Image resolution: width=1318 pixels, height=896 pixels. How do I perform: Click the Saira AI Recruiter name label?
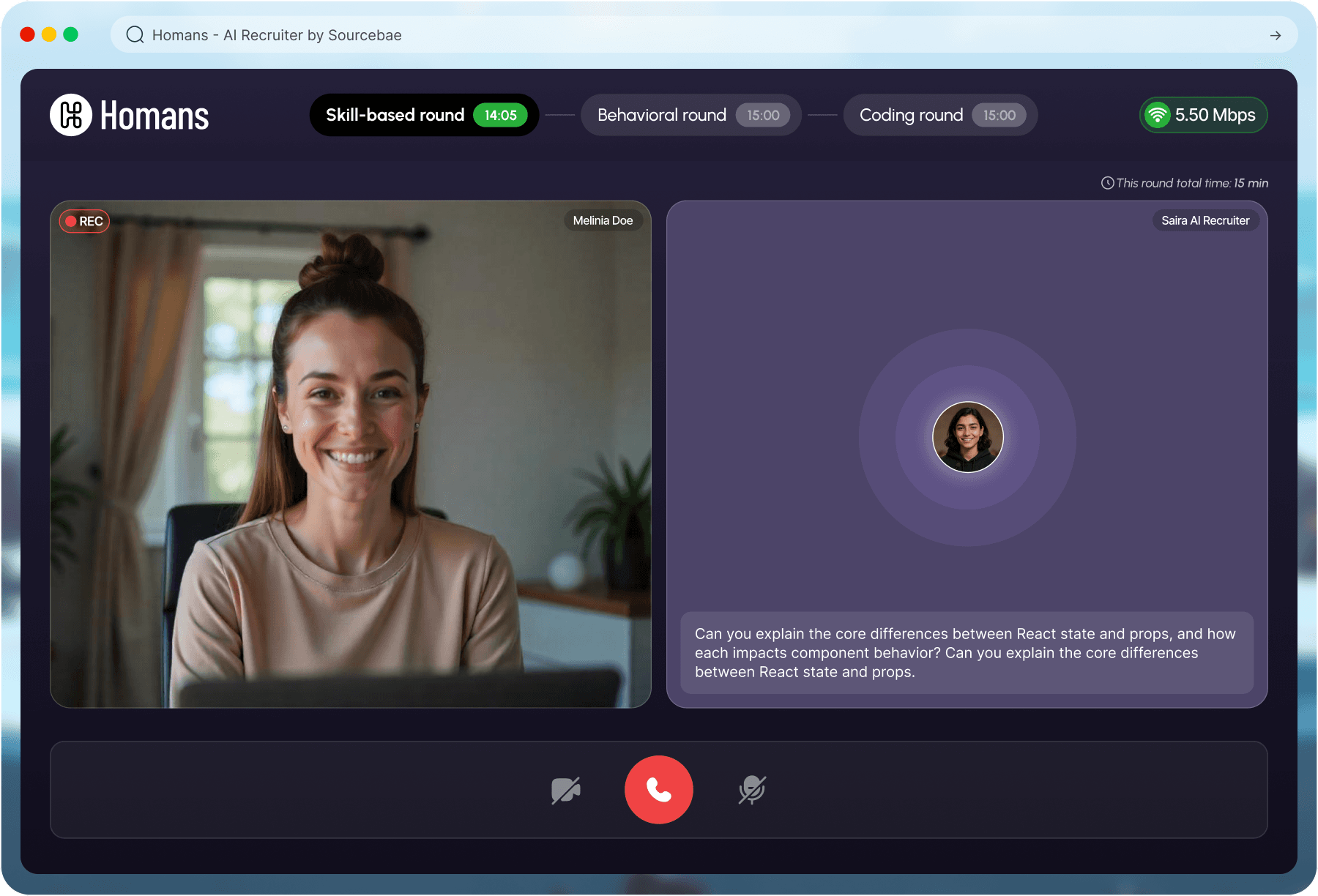[x=1205, y=220]
